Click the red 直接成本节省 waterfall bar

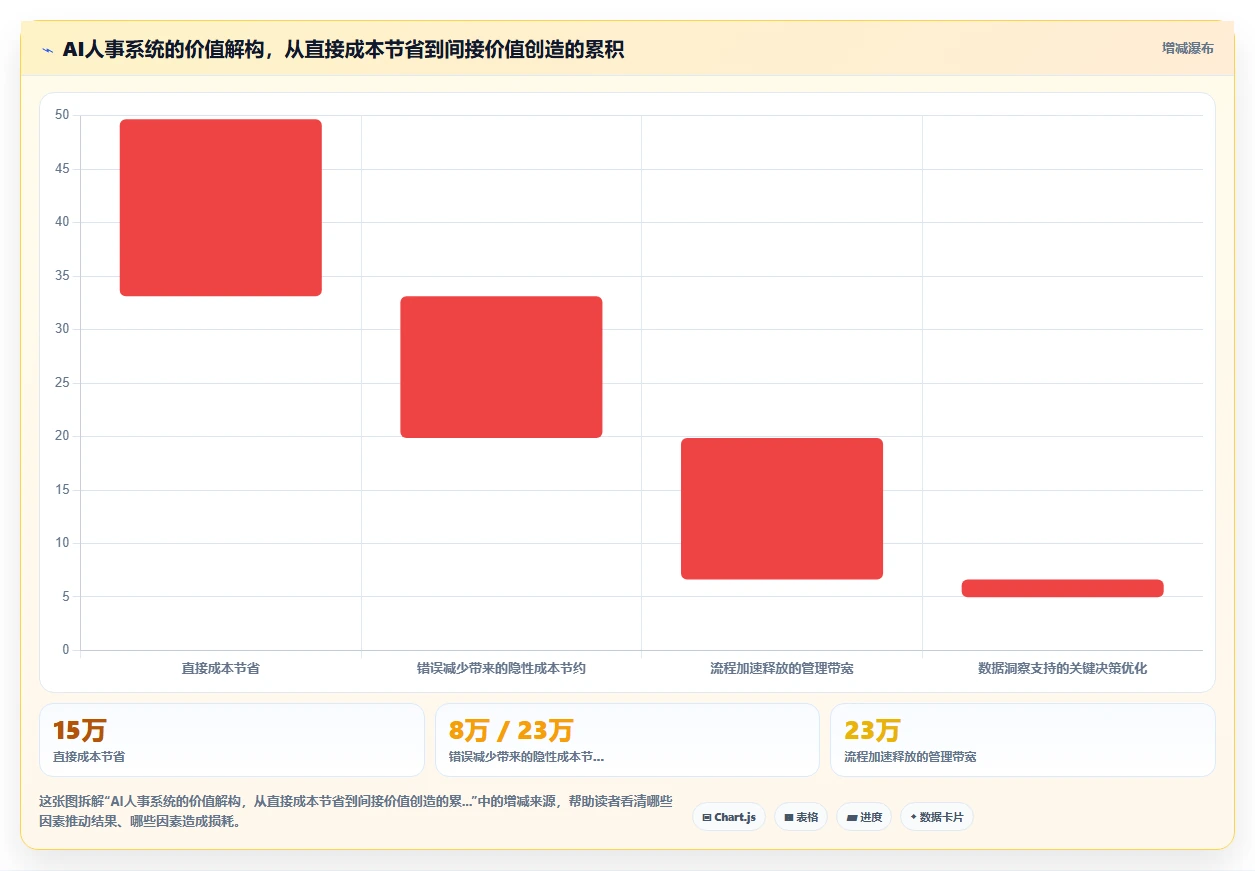[221, 208]
